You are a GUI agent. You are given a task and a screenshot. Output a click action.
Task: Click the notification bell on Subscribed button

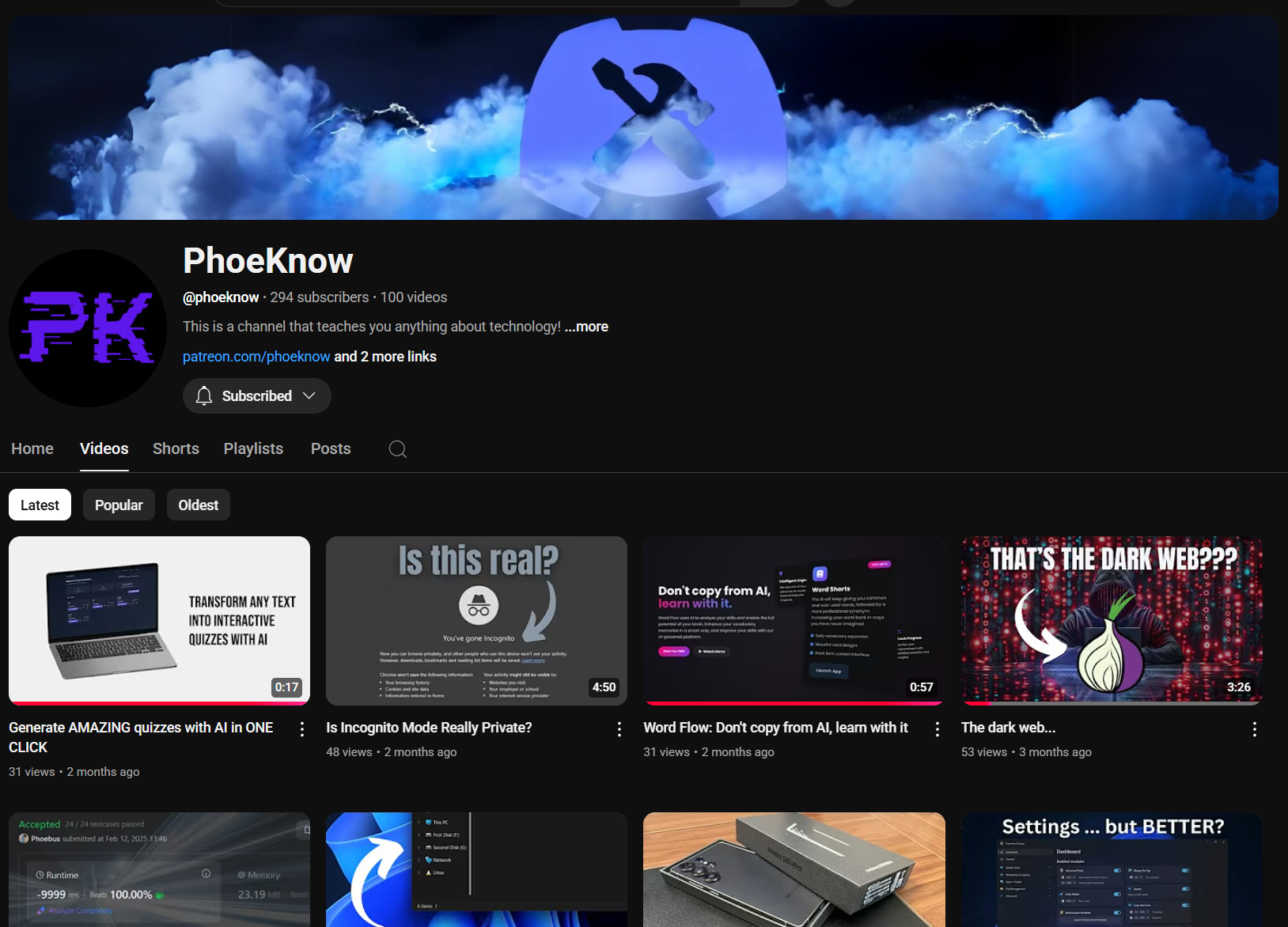pyautogui.click(x=204, y=396)
